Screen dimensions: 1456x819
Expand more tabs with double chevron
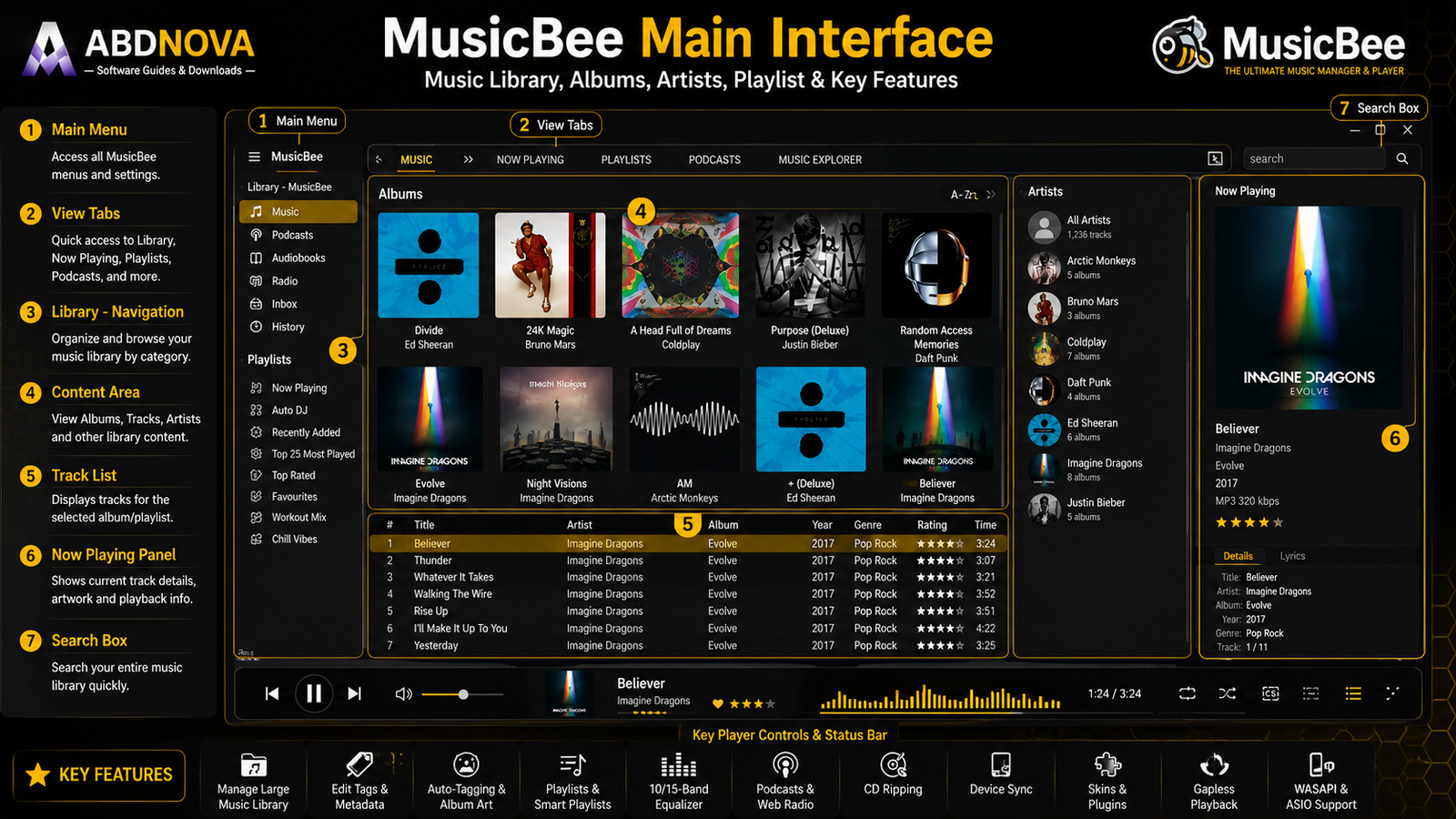click(468, 159)
